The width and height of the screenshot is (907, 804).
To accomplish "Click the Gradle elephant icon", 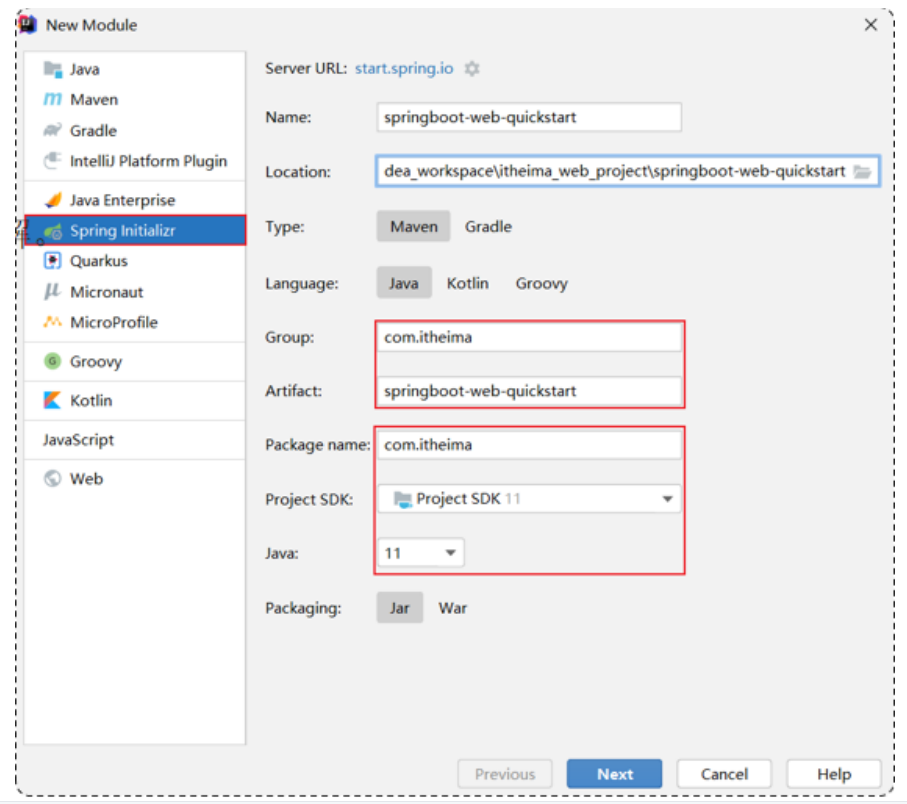I will (53, 130).
